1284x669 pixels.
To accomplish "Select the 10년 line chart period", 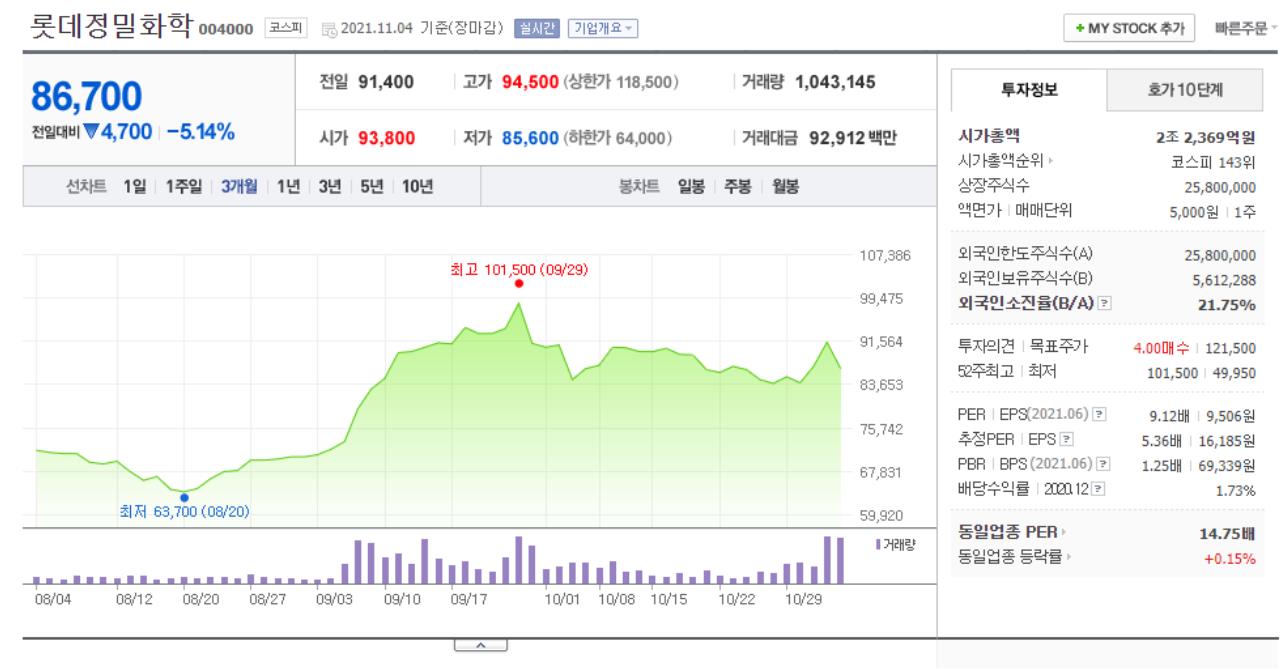I will click(x=417, y=186).
